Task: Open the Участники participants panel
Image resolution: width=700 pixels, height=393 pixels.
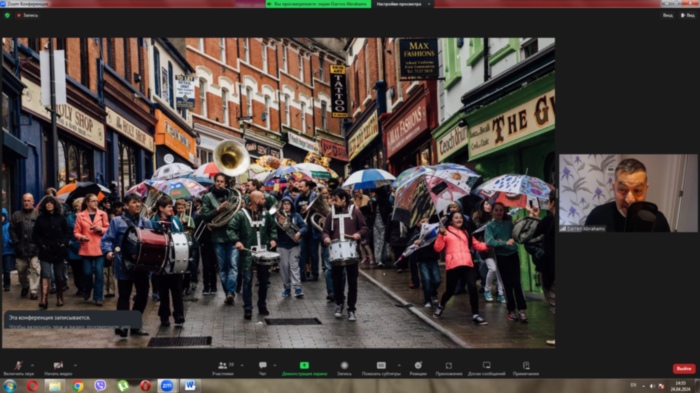Action: tap(223, 368)
